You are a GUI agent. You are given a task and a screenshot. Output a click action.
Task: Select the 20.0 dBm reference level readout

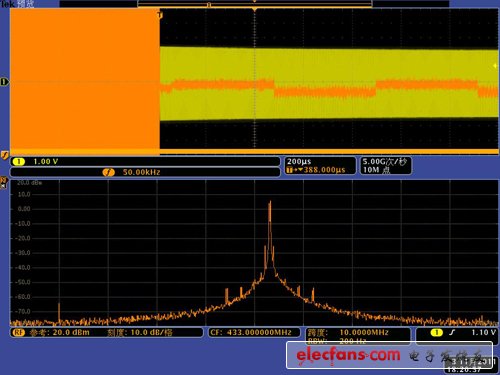(x=71, y=332)
